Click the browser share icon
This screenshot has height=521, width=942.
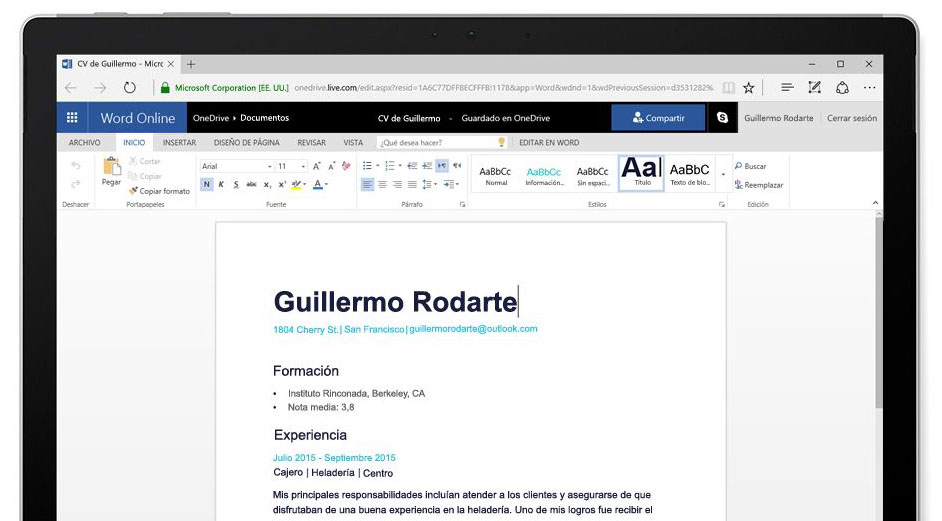tap(842, 88)
